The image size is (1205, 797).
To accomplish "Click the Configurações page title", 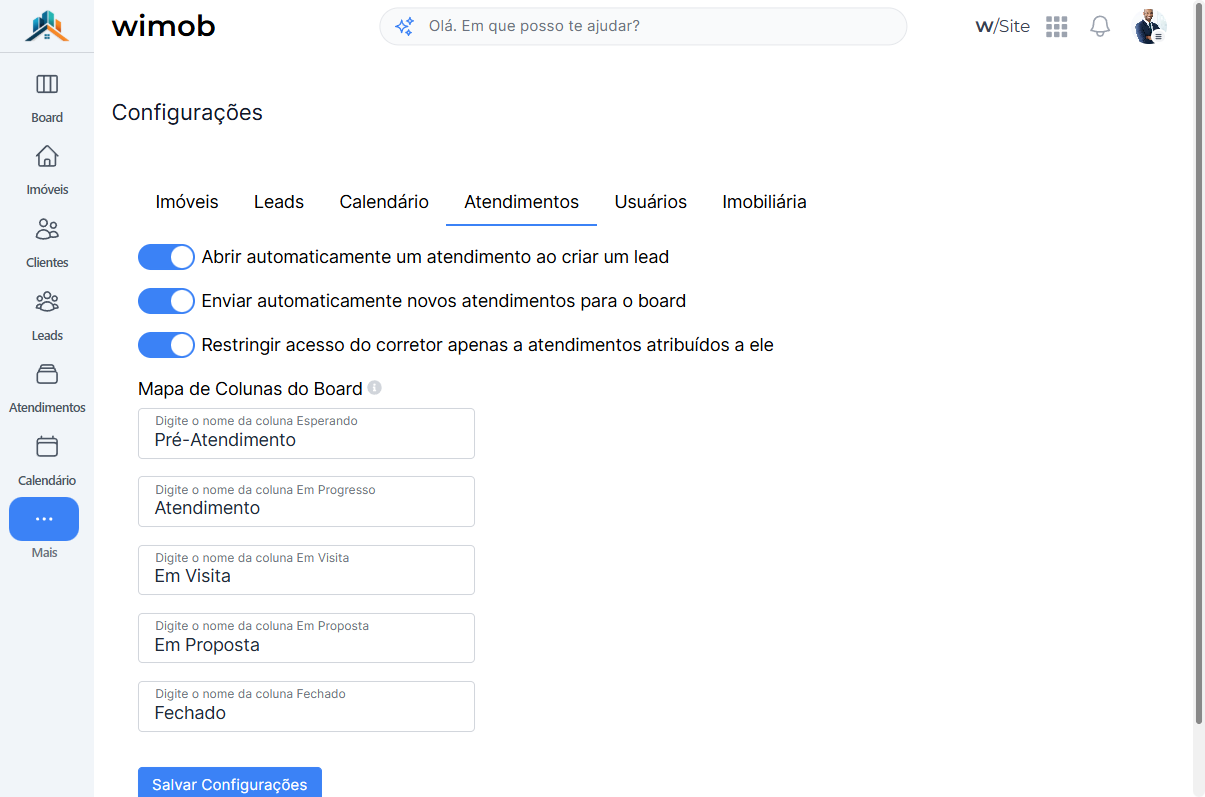I will click(187, 113).
